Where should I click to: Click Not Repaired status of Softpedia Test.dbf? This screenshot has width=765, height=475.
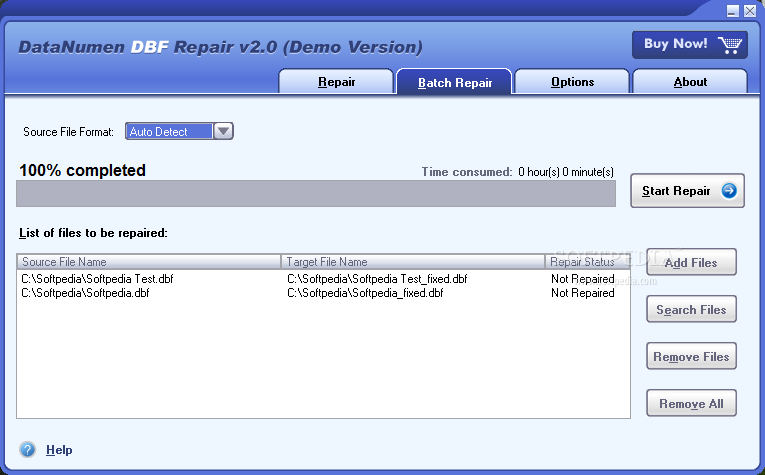point(583,279)
